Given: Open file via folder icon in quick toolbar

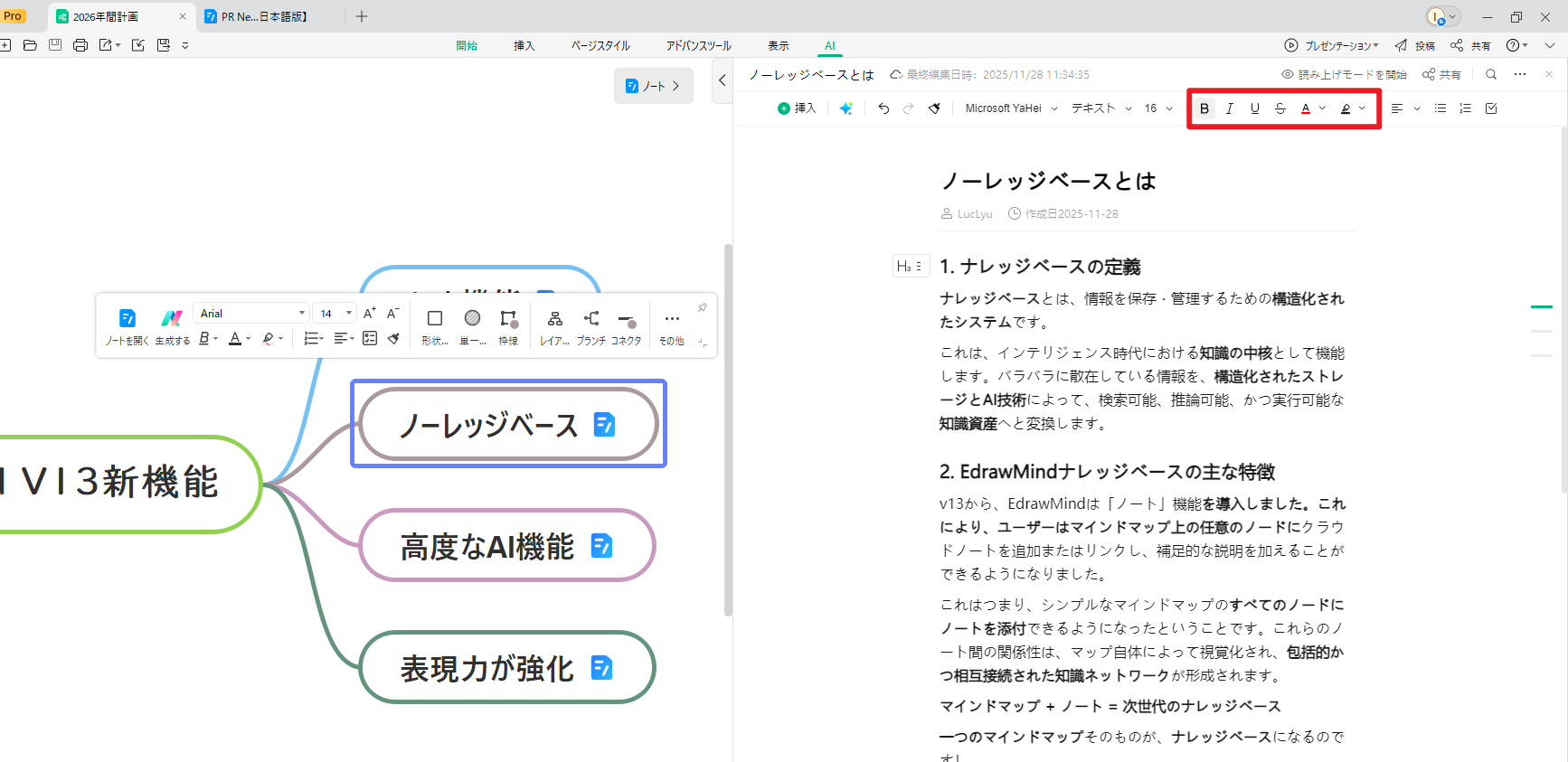Looking at the screenshot, I should (x=30, y=45).
